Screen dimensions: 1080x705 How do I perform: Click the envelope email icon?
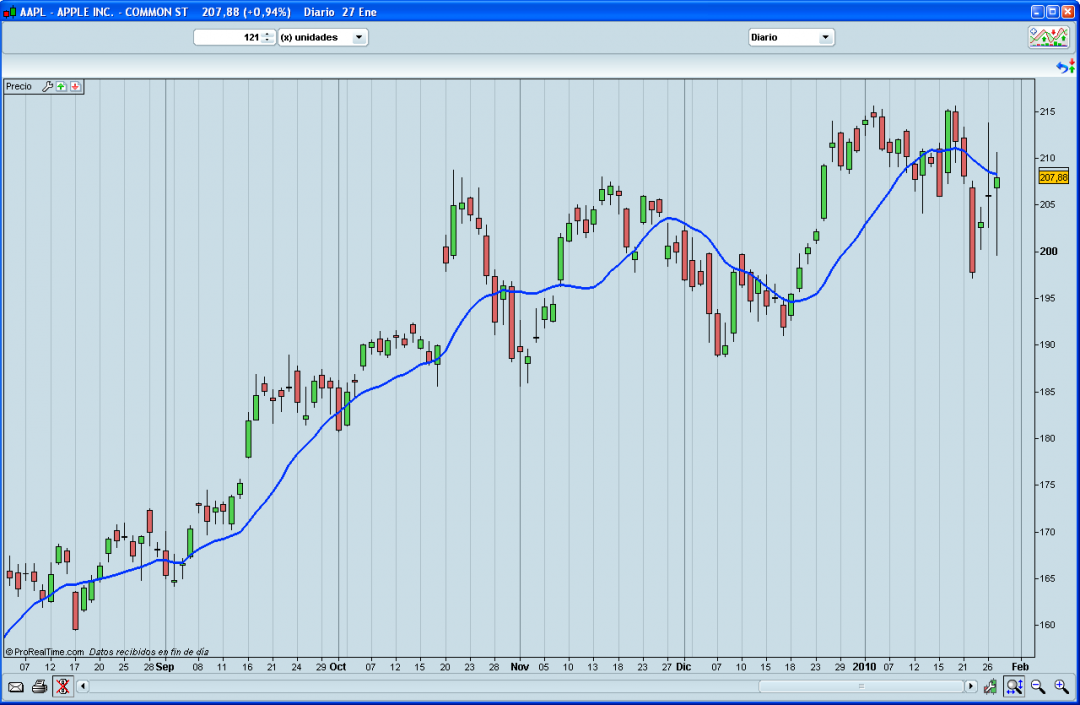[16, 686]
